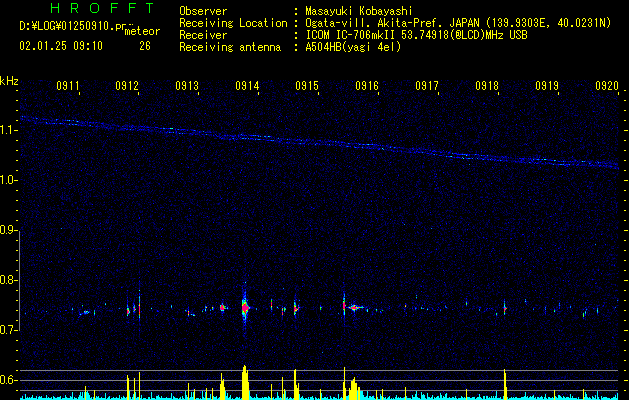Click observer name Masayuki Kobayashi
The image size is (629, 400).
click(x=359, y=11)
